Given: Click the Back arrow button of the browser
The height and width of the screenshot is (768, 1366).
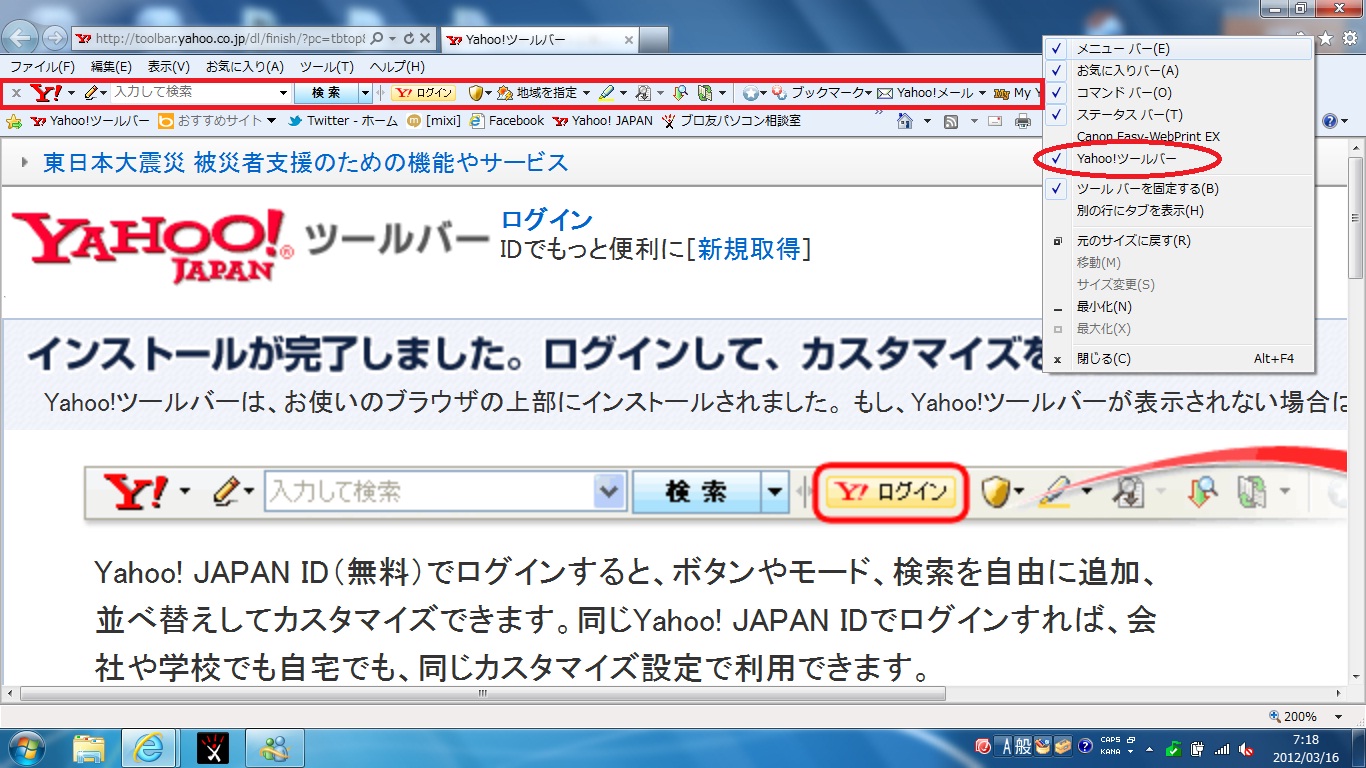Looking at the screenshot, I should (x=22, y=38).
